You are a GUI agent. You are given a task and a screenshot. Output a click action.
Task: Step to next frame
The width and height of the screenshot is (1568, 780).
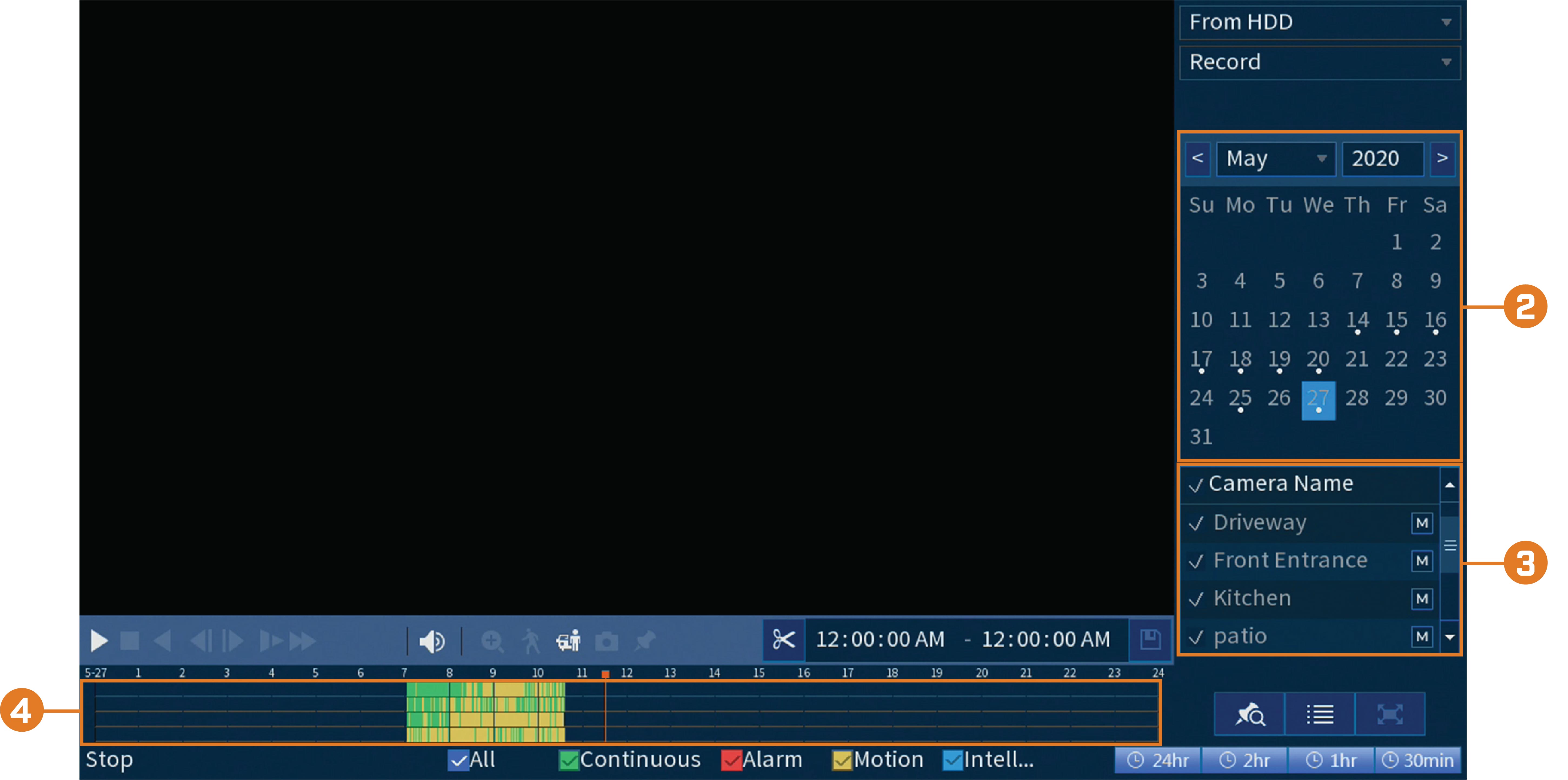click(x=232, y=641)
